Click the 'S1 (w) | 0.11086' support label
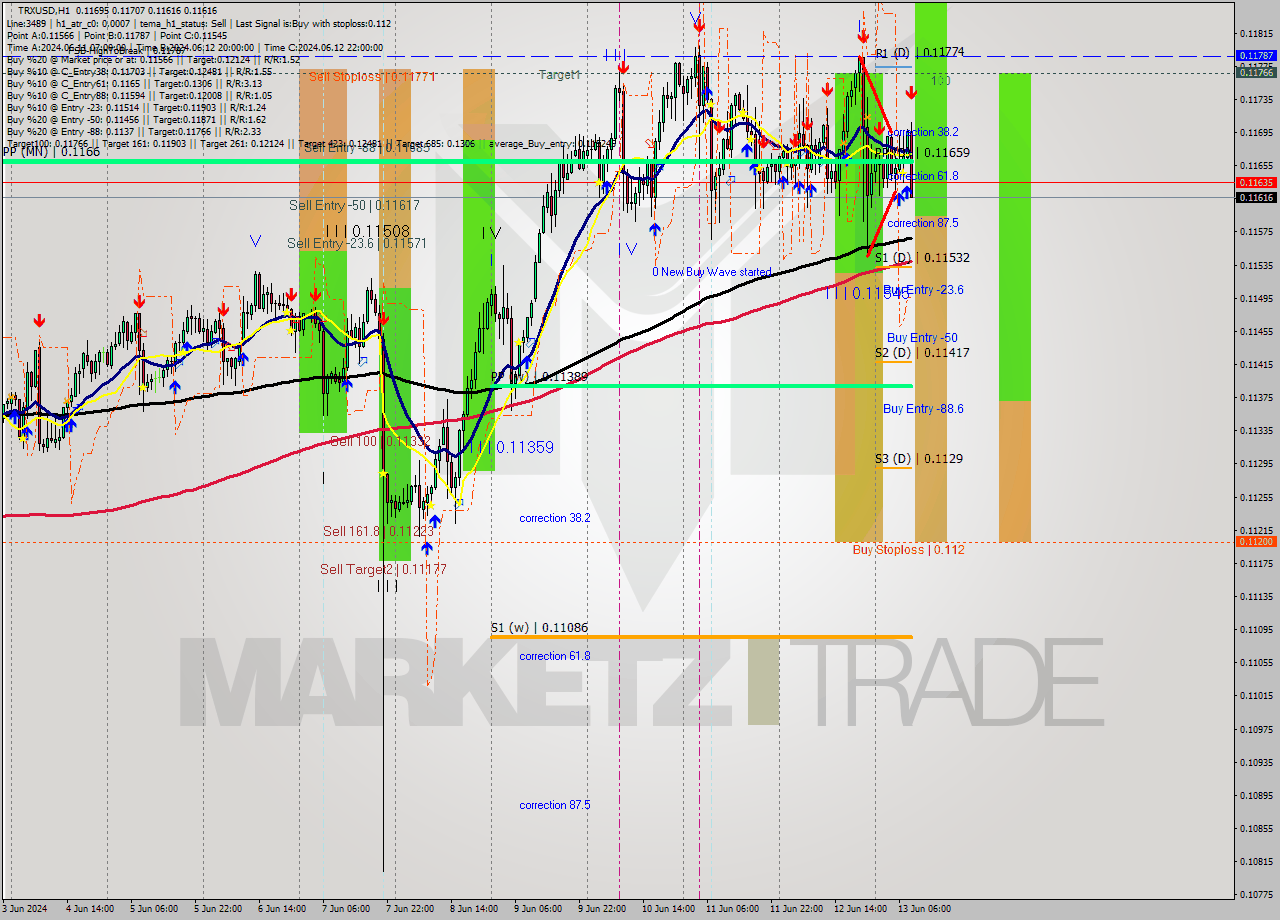 pos(539,628)
